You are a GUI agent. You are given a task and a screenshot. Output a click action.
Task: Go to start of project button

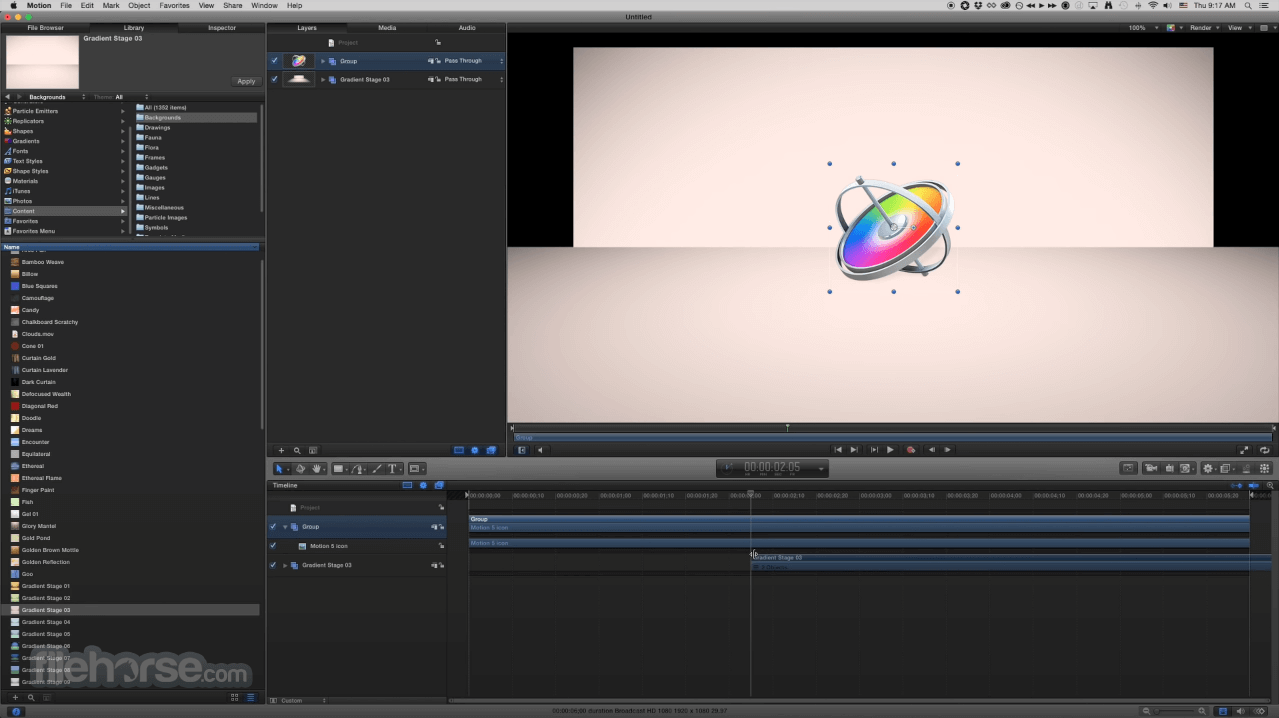coord(838,450)
